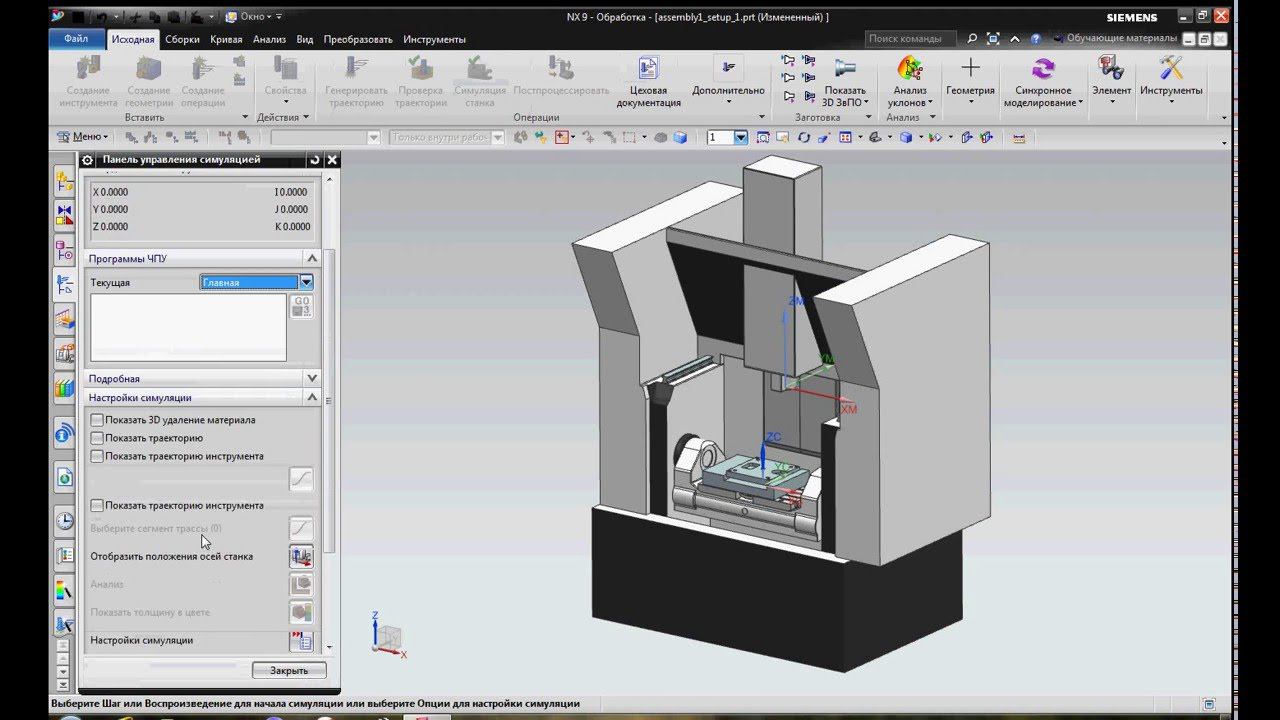Toggle the Показать траекторию checkbox
The height and width of the screenshot is (720, 1280).
(97, 438)
